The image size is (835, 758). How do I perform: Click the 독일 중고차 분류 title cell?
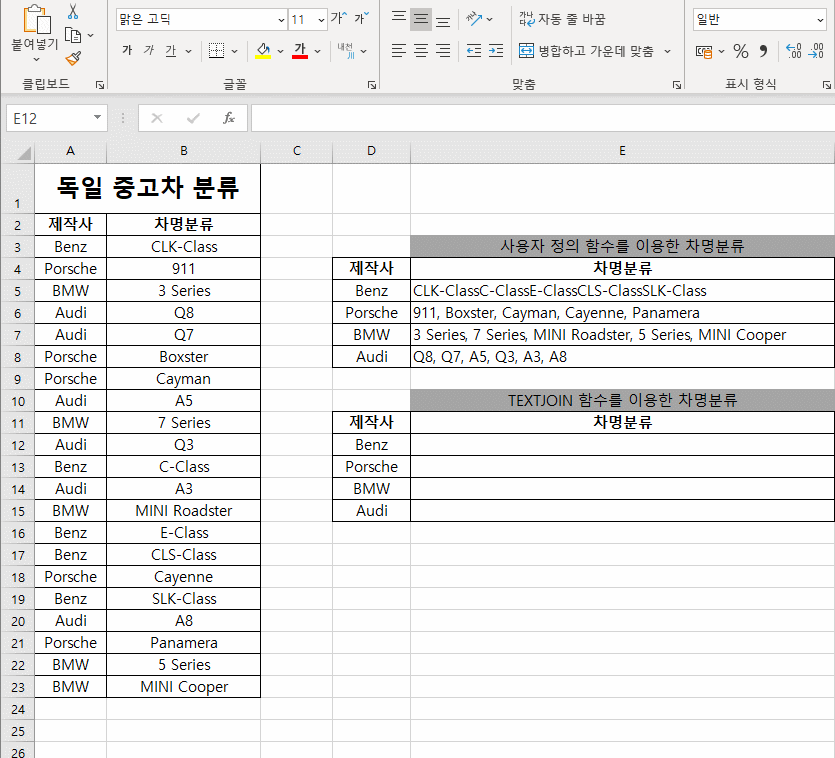click(x=148, y=189)
